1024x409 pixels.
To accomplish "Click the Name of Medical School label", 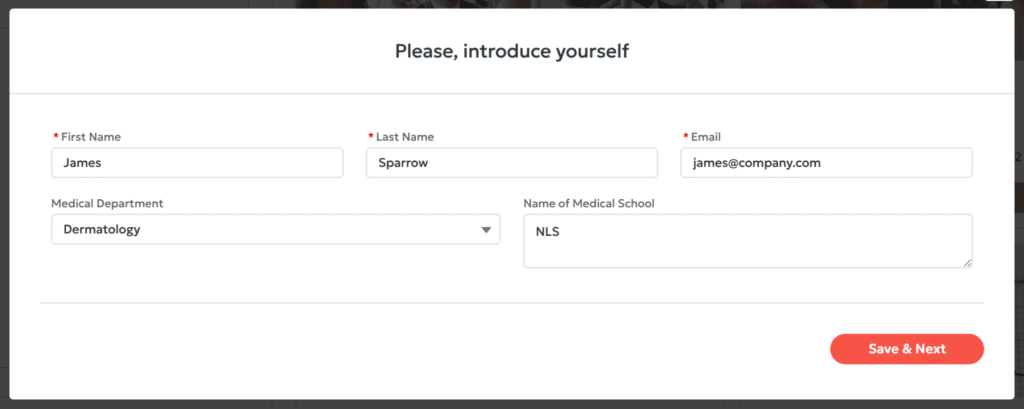I will click(588, 204).
